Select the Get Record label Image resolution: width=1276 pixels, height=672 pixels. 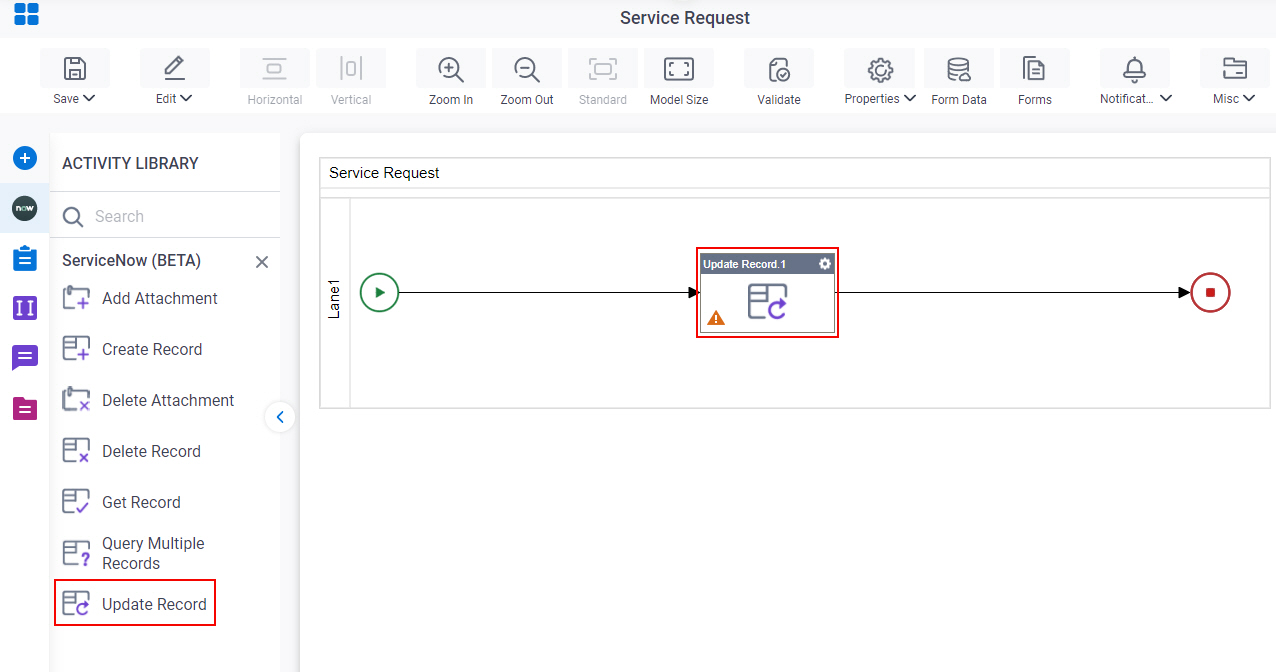(x=141, y=502)
